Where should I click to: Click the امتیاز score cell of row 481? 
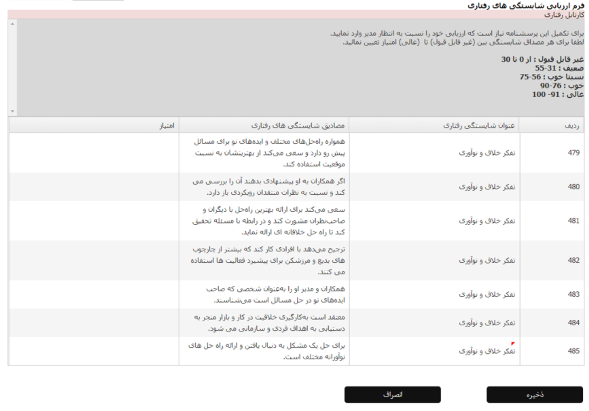(x=94, y=221)
